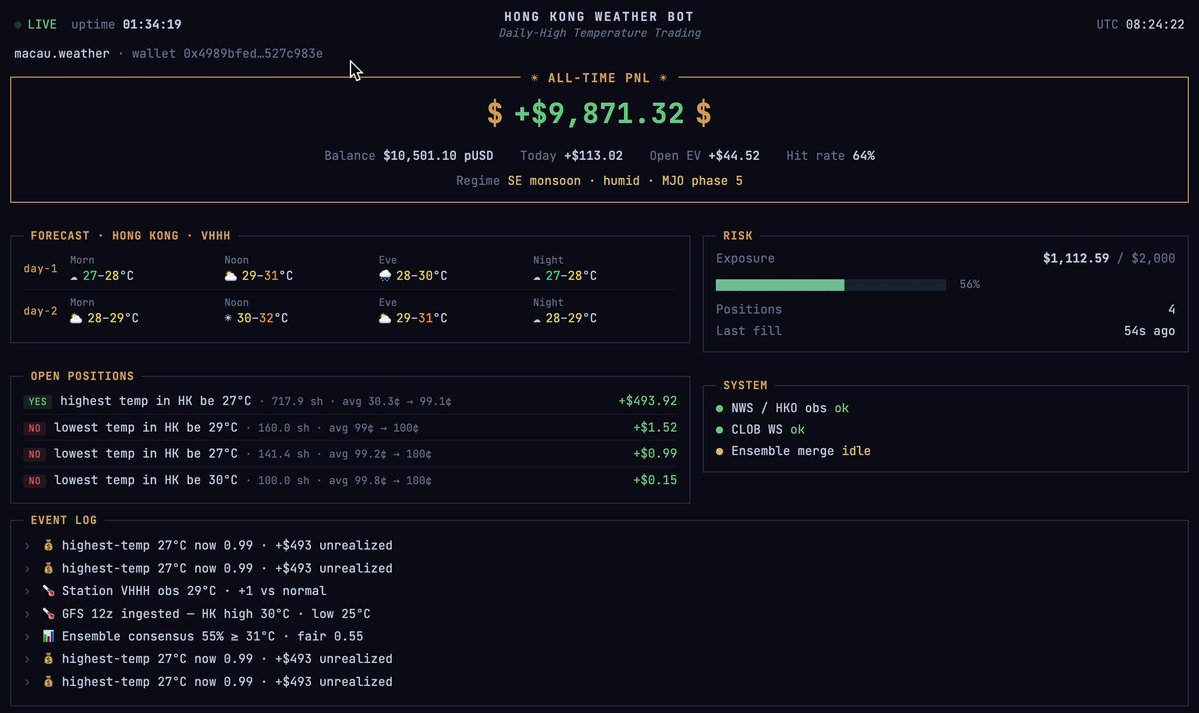This screenshot has width=1199, height=713.
Task: Click the NO badge on lowest temp 29°C position
Action: (x=34, y=428)
